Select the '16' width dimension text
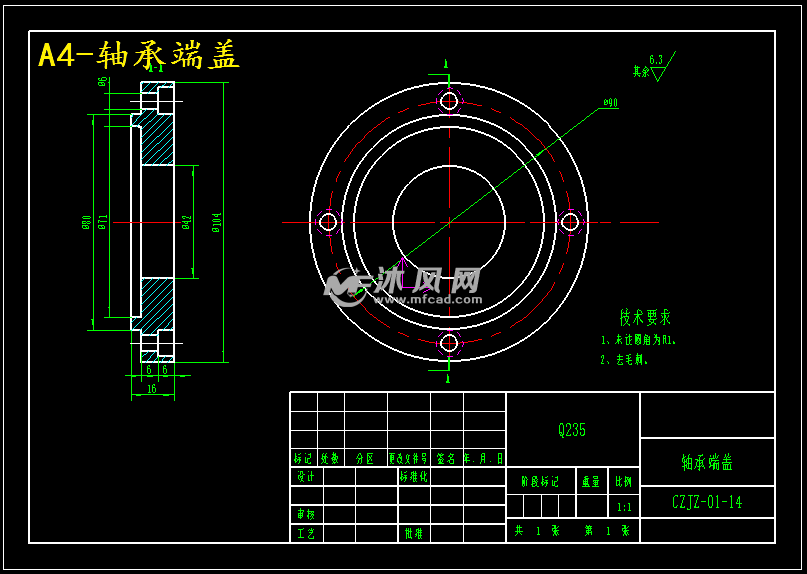The height and width of the screenshot is (574, 807). [x=152, y=389]
